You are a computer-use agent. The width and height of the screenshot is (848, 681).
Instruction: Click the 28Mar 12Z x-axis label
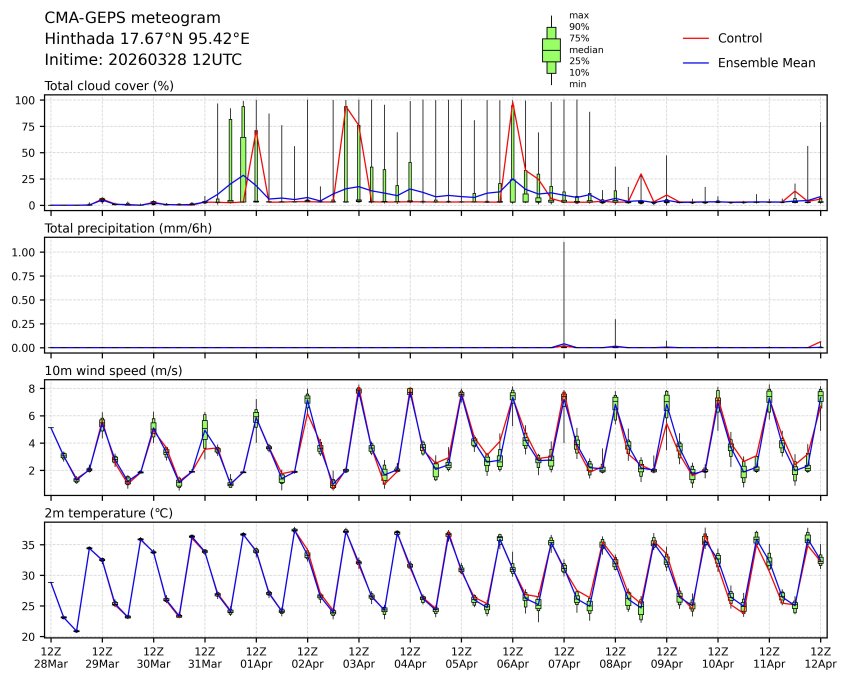pos(51,657)
